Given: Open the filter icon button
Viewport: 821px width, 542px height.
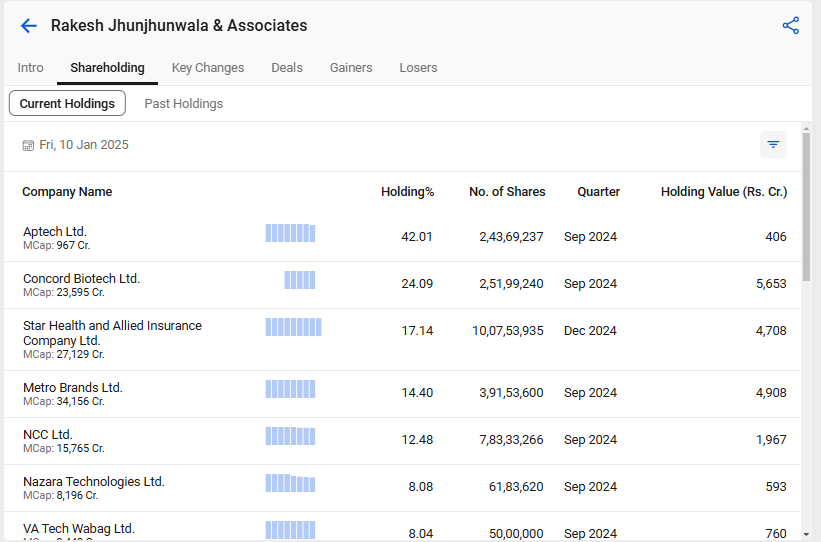Looking at the screenshot, I should pos(773,145).
